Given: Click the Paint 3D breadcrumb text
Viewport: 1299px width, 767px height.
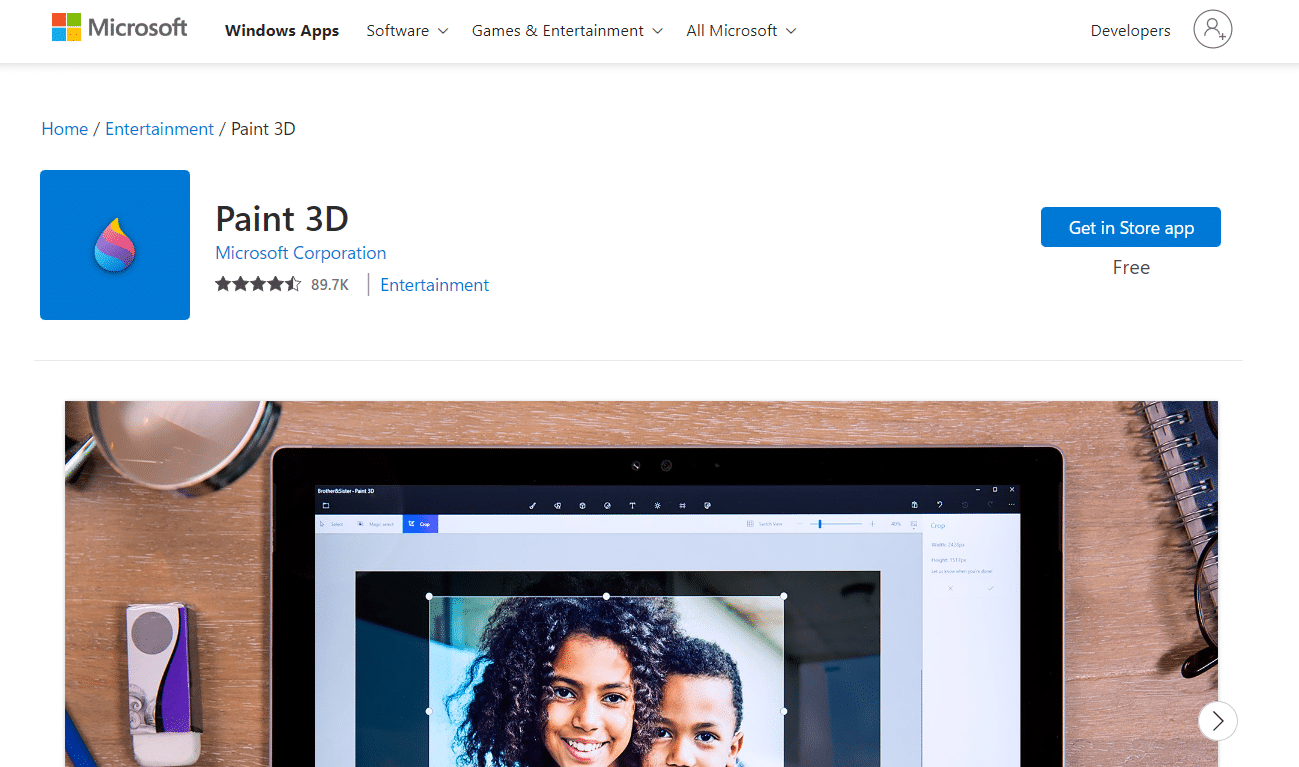Looking at the screenshot, I should point(263,129).
